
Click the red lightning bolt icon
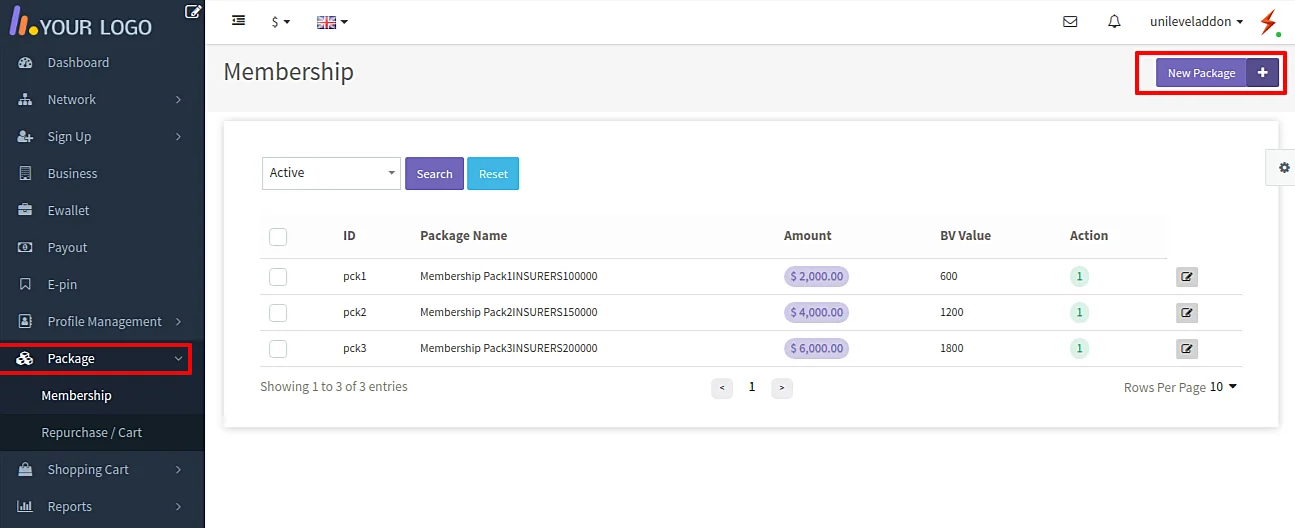click(x=1269, y=22)
